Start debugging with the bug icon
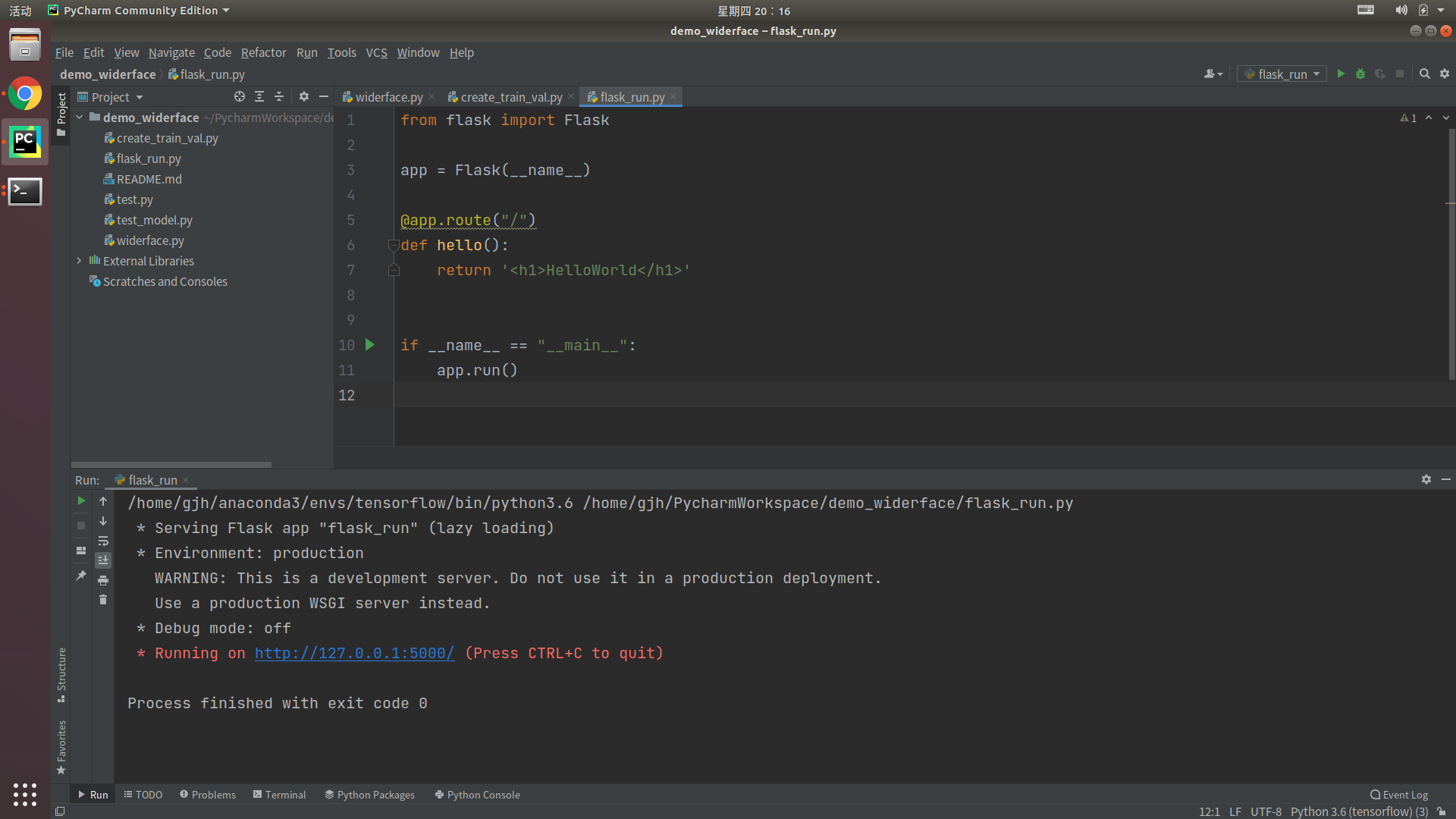Screen dimensions: 1456x819 1360,74
